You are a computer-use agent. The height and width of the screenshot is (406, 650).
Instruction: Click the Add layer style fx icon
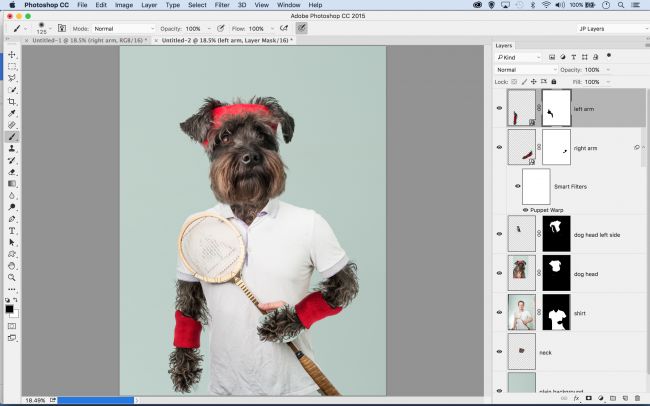click(578, 398)
